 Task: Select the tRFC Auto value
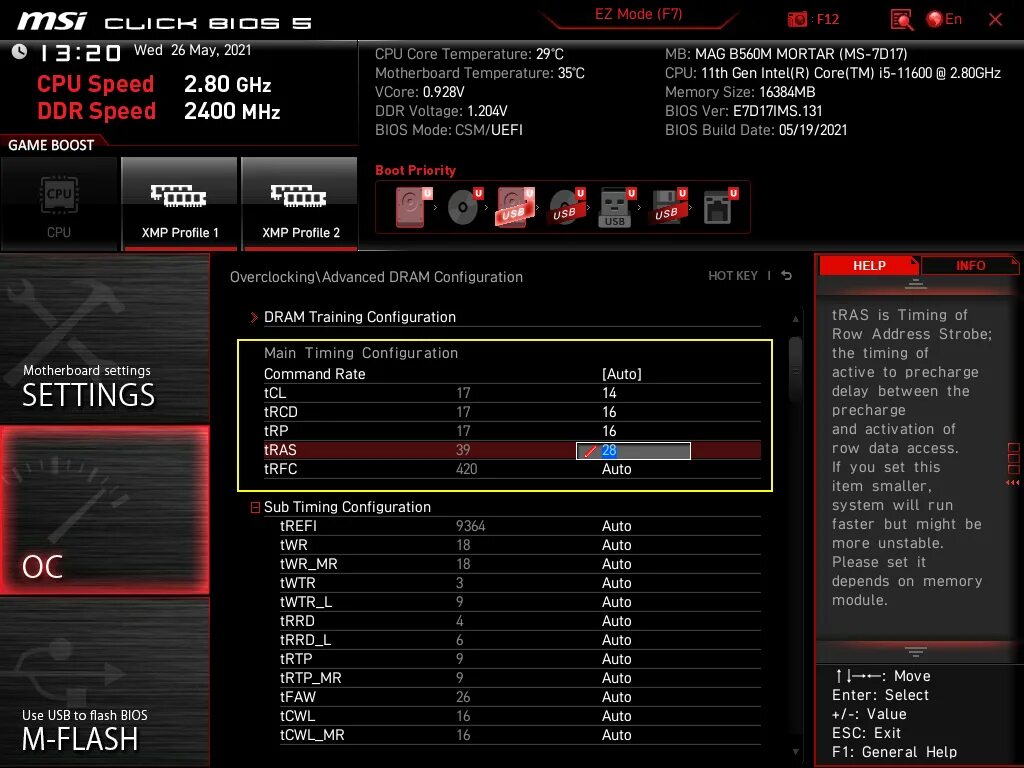tap(616, 470)
